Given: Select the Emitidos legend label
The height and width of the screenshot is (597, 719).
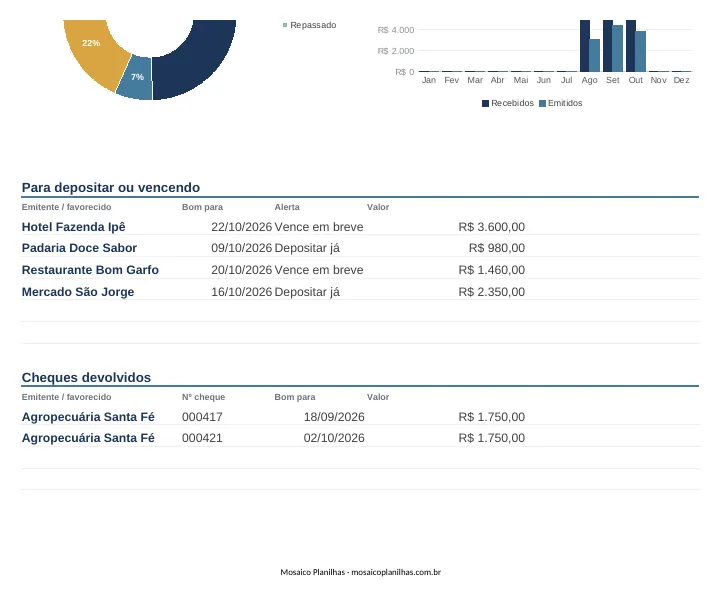Looking at the screenshot, I should pyautogui.click(x=565, y=103).
